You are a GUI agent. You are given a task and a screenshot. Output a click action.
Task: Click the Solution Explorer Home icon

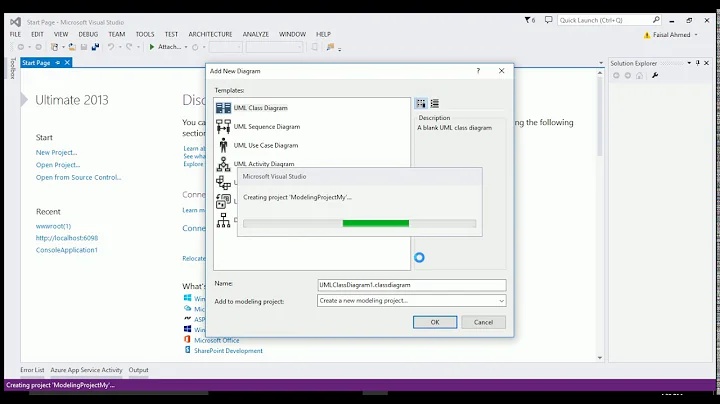coord(639,75)
